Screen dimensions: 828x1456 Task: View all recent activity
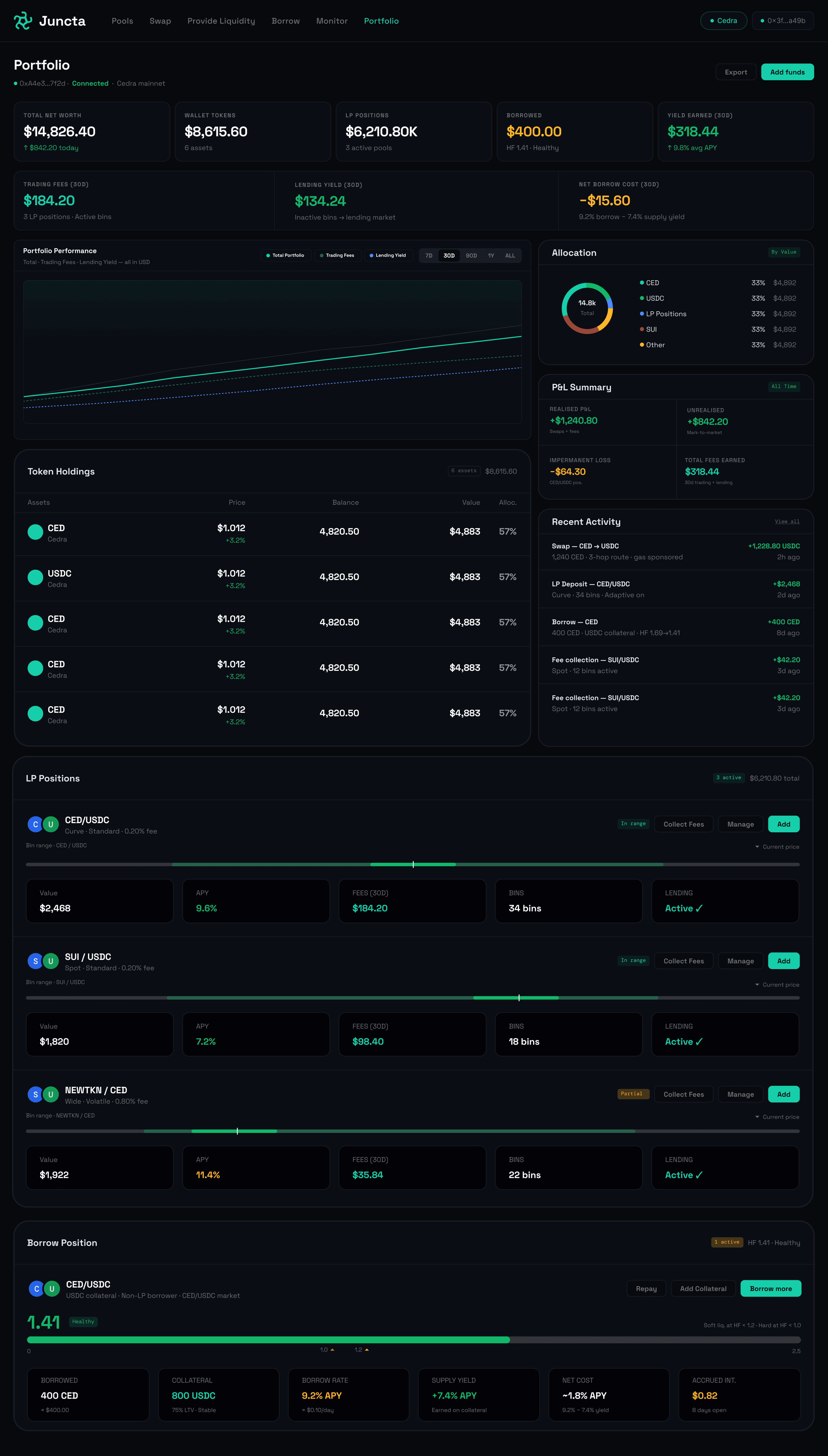[x=787, y=522]
